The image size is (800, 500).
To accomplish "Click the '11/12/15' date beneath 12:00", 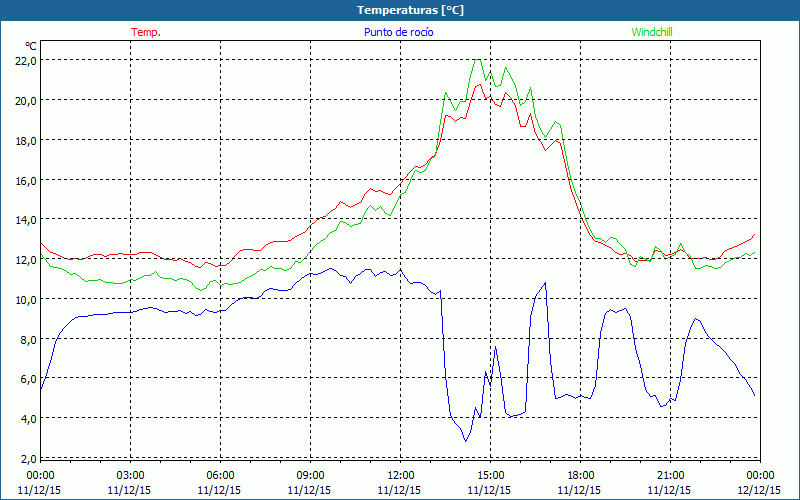I will (399, 490).
